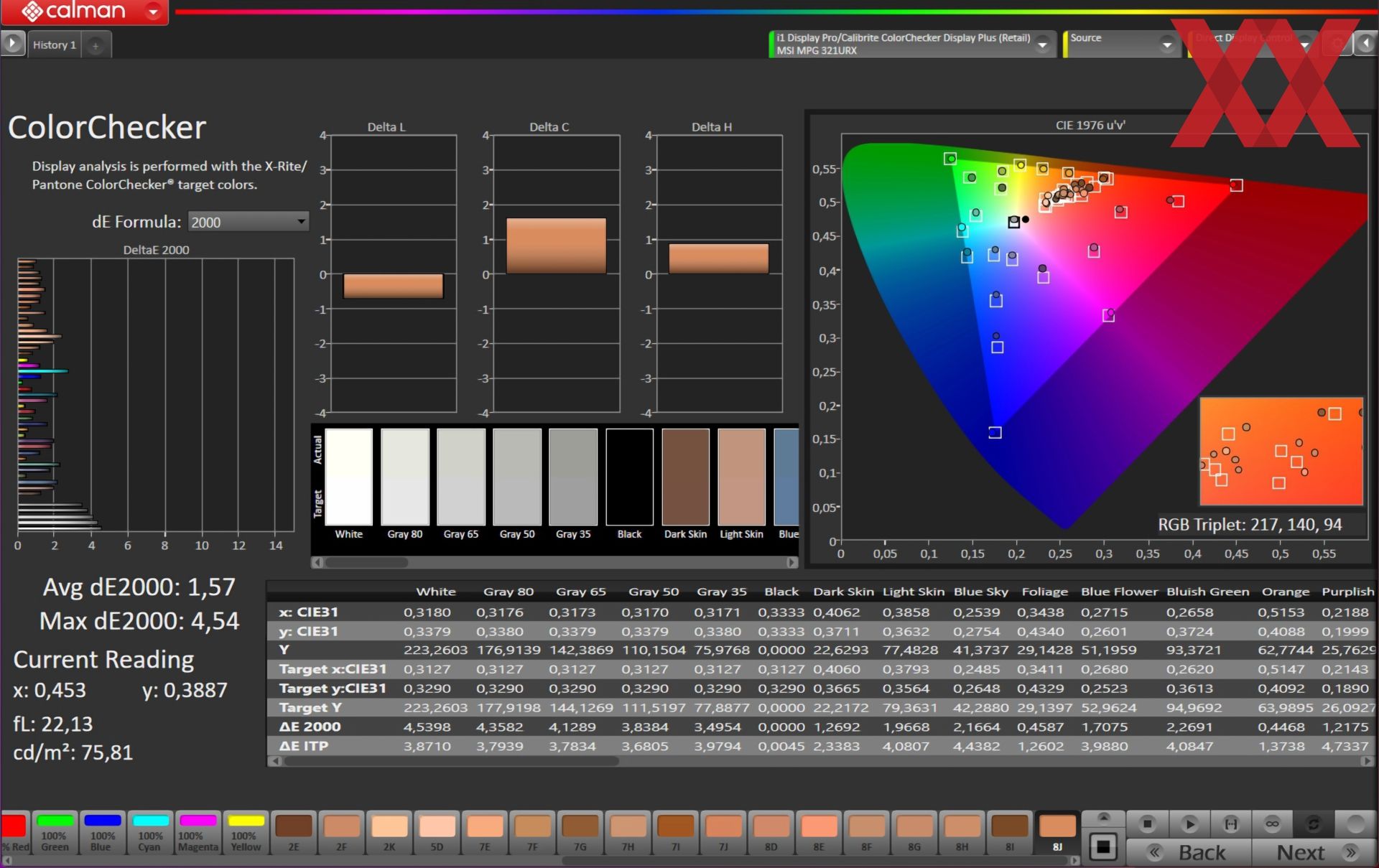The width and height of the screenshot is (1379, 868).
Task: Open the dE Formula dropdown
Action: pyautogui.click(x=249, y=222)
